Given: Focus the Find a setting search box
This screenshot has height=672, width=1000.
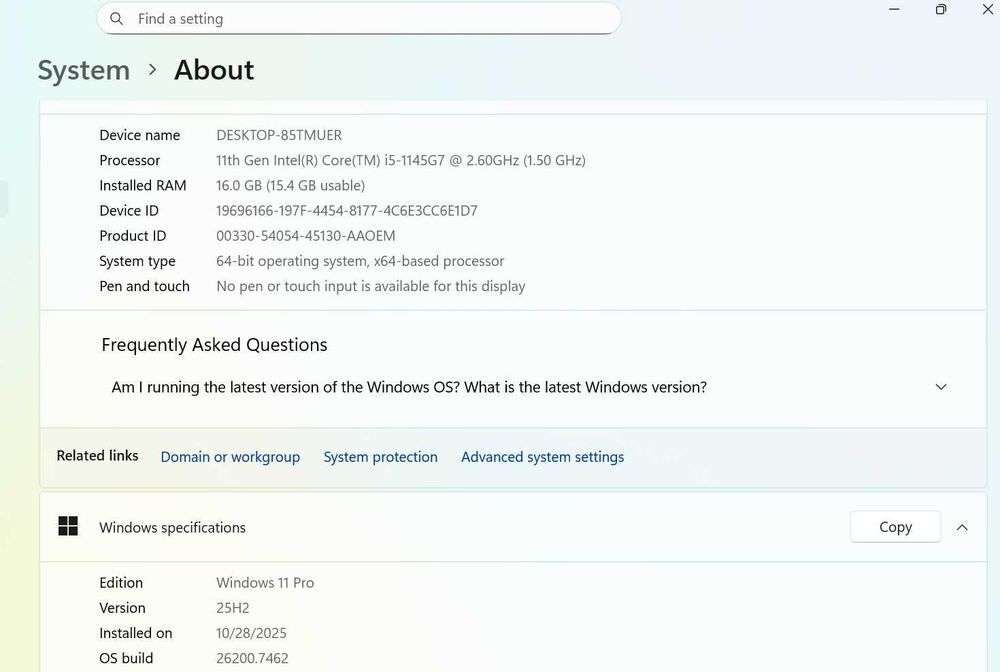Looking at the screenshot, I should tap(358, 18).
